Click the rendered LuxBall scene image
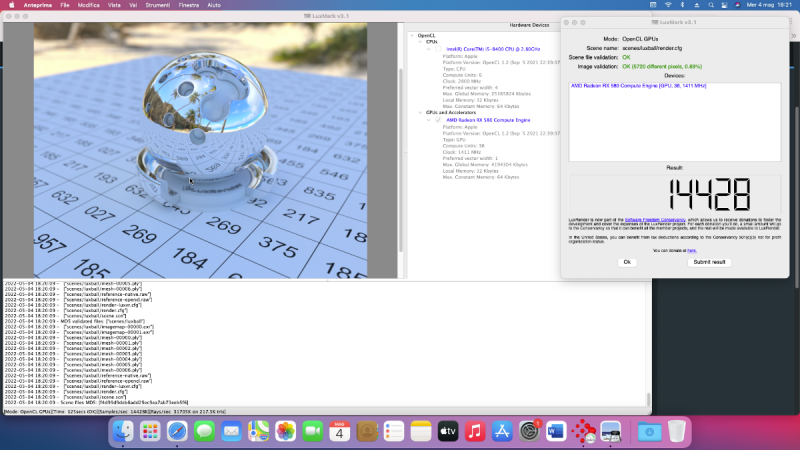 [x=201, y=151]
